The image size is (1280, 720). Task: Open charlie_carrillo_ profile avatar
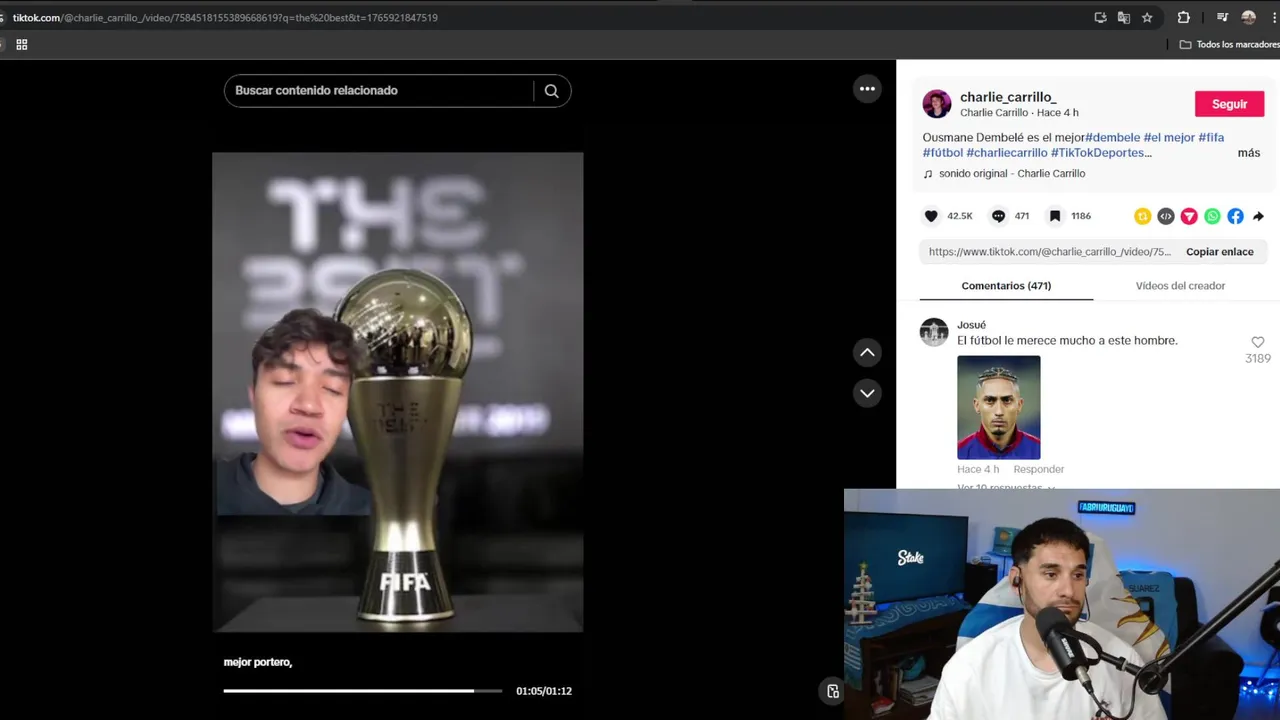coord(937,104)
